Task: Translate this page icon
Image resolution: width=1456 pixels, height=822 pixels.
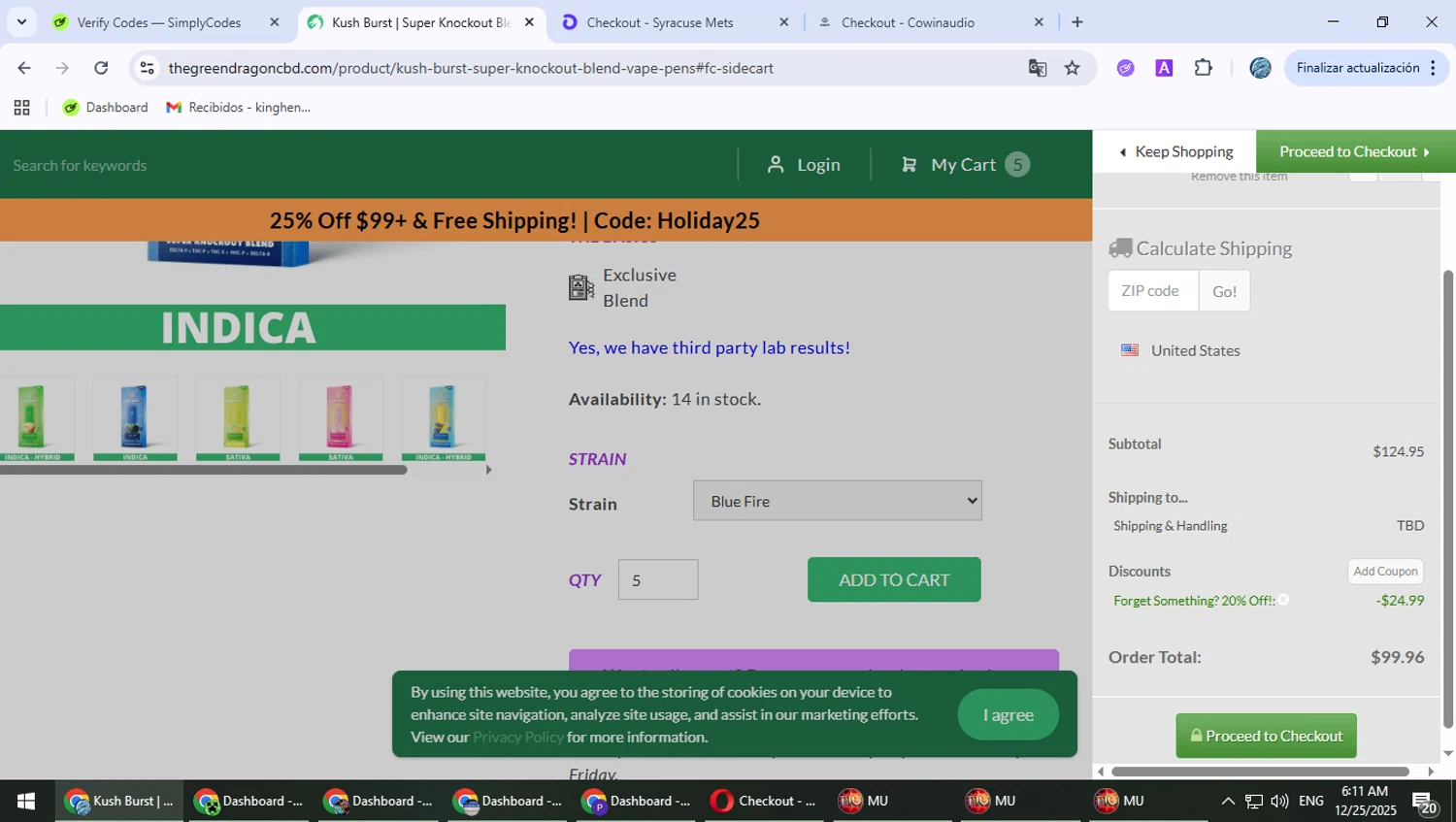Action: point(1038,68)
